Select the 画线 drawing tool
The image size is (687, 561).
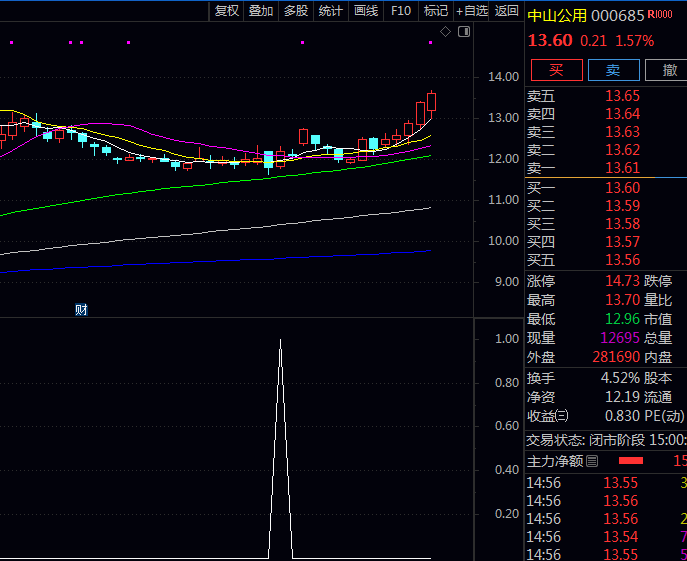[366, 11]
